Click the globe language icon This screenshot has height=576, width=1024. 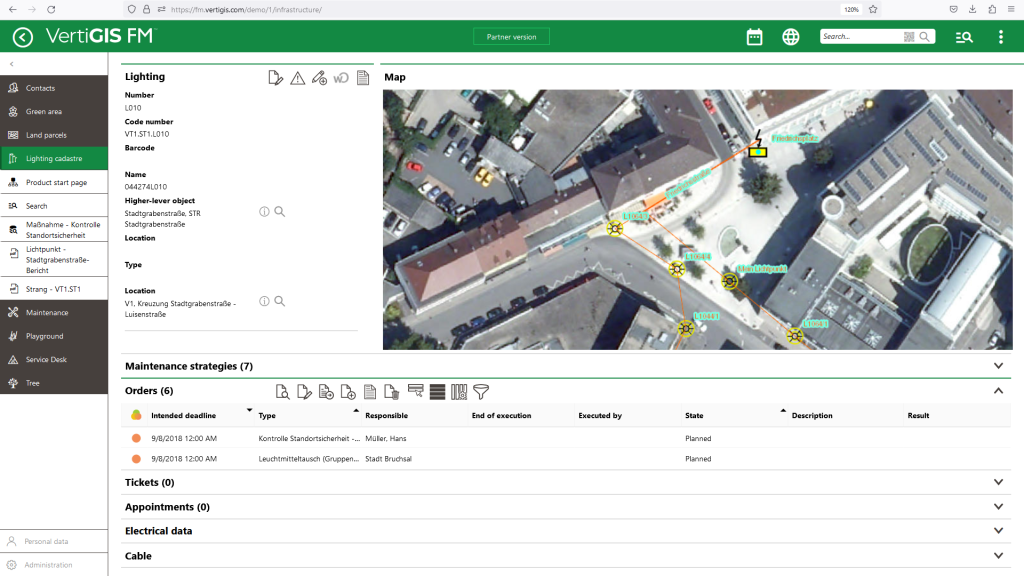(790, 36)
